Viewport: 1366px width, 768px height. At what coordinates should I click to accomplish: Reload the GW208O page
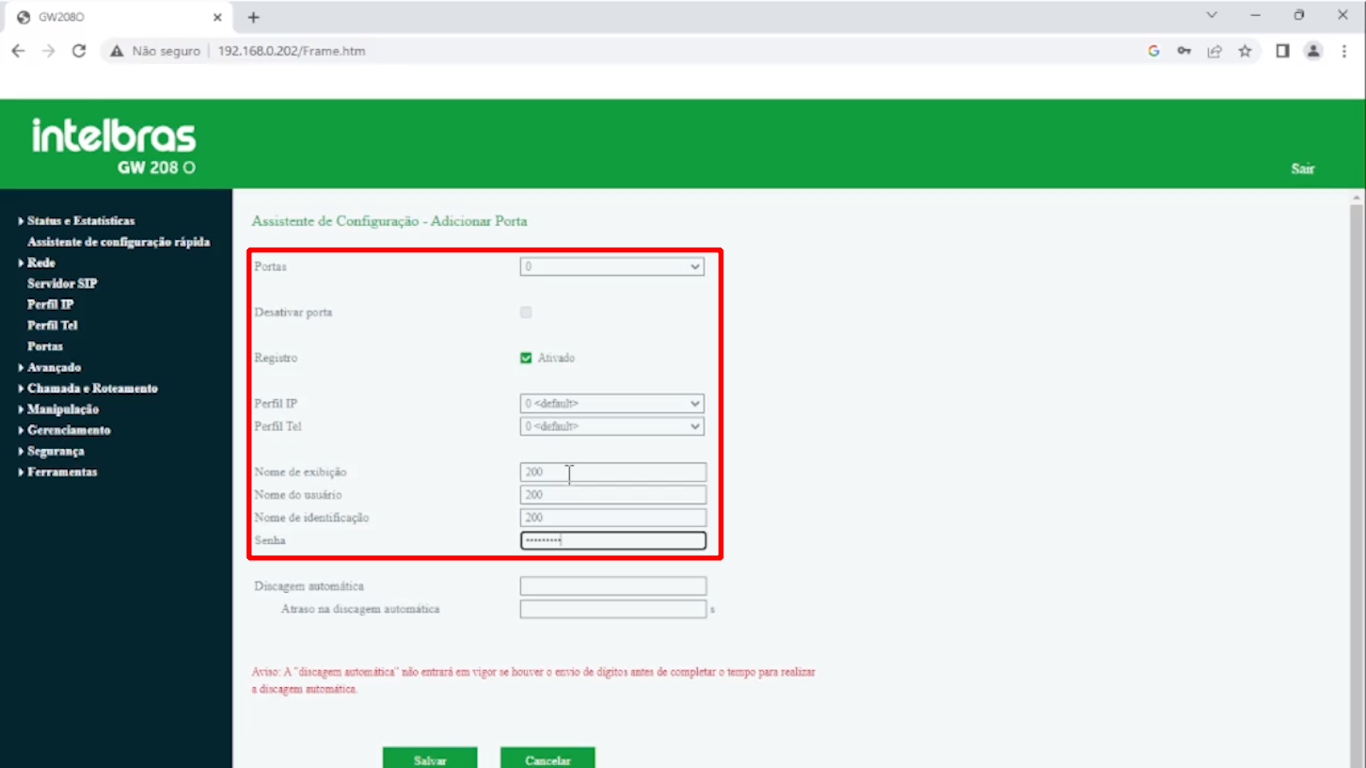click(79, 51)
